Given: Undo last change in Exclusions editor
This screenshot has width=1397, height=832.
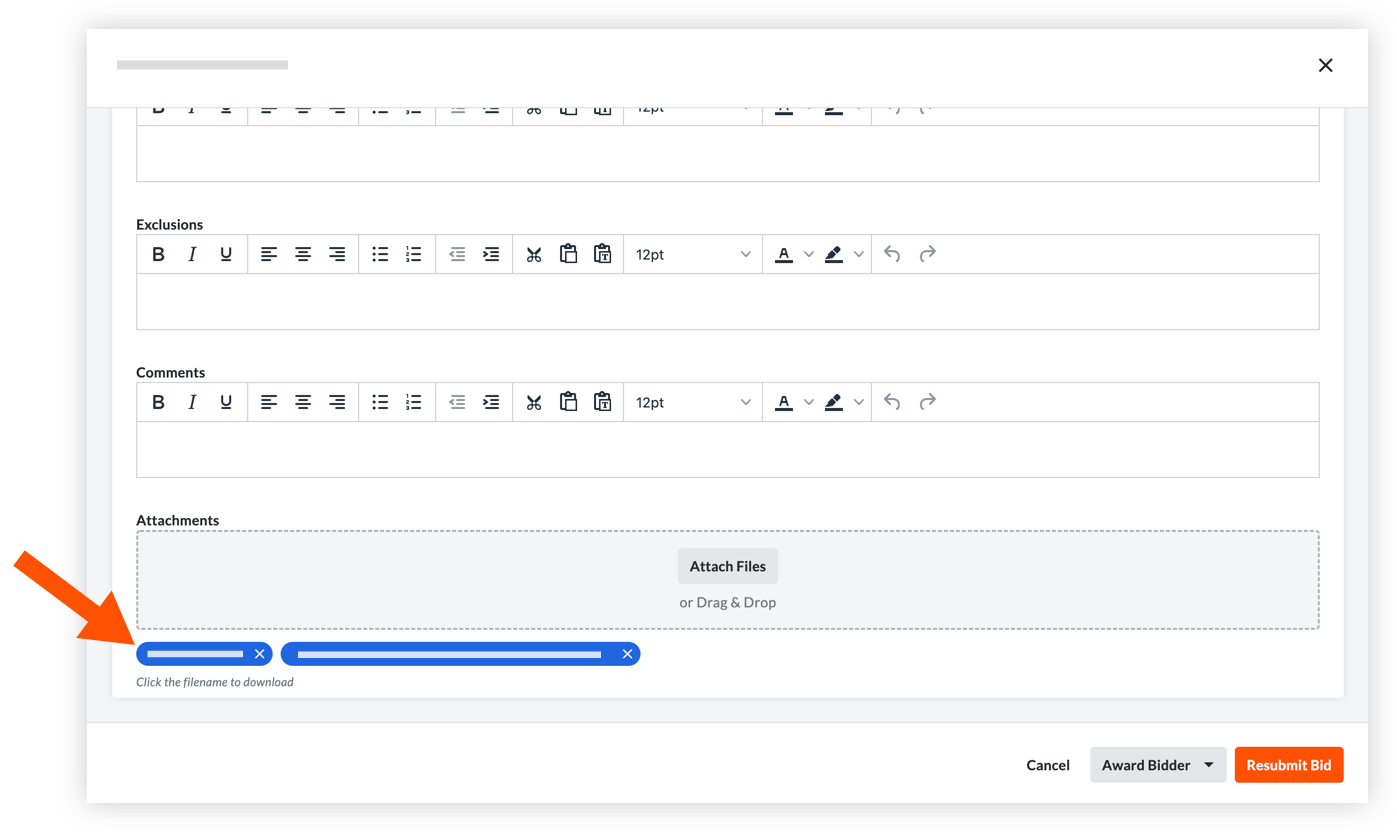Looking at the screenshot, I should point(892,254).
